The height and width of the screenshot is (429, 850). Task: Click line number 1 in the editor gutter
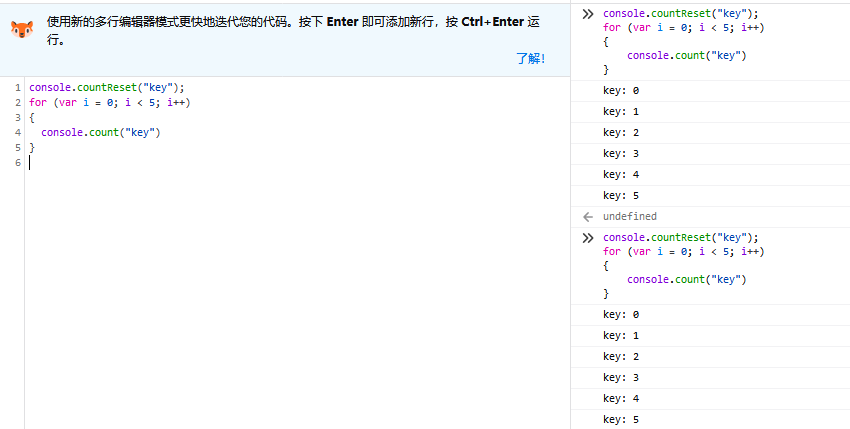tap(18, 88)
